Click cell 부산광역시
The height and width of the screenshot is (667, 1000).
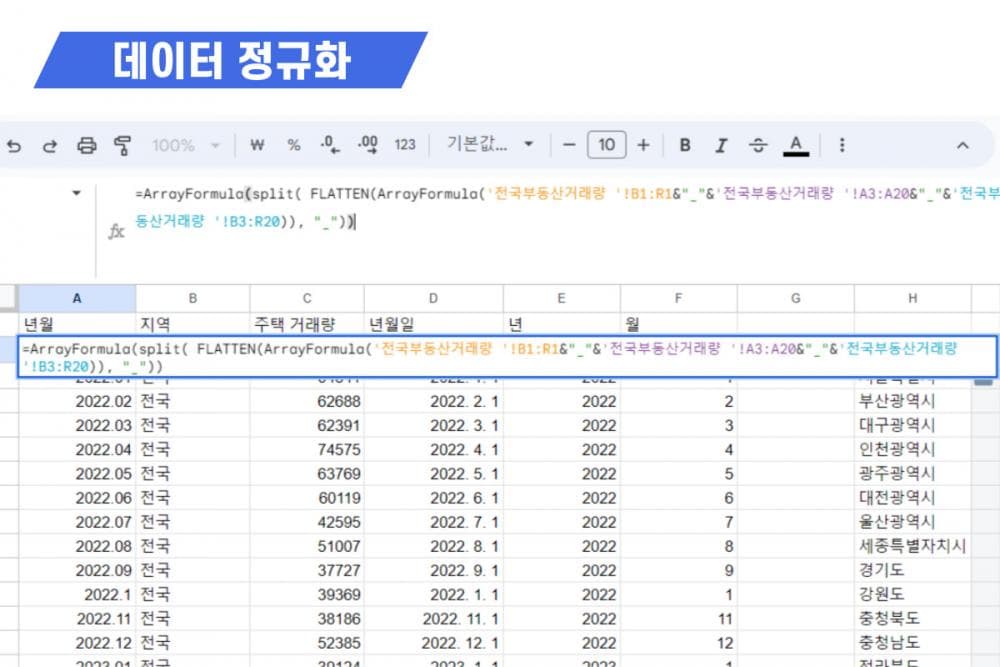coord(913,401)
